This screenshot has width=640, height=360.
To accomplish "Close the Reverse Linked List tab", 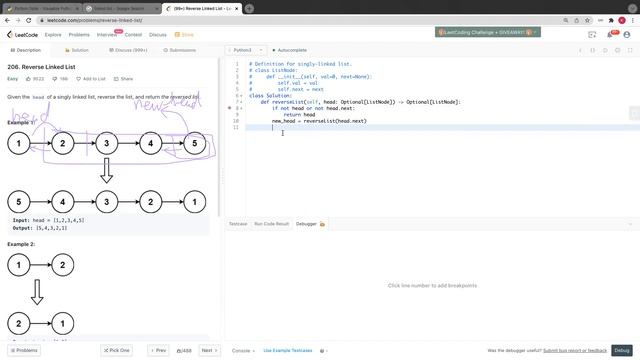I will [236, 9].
